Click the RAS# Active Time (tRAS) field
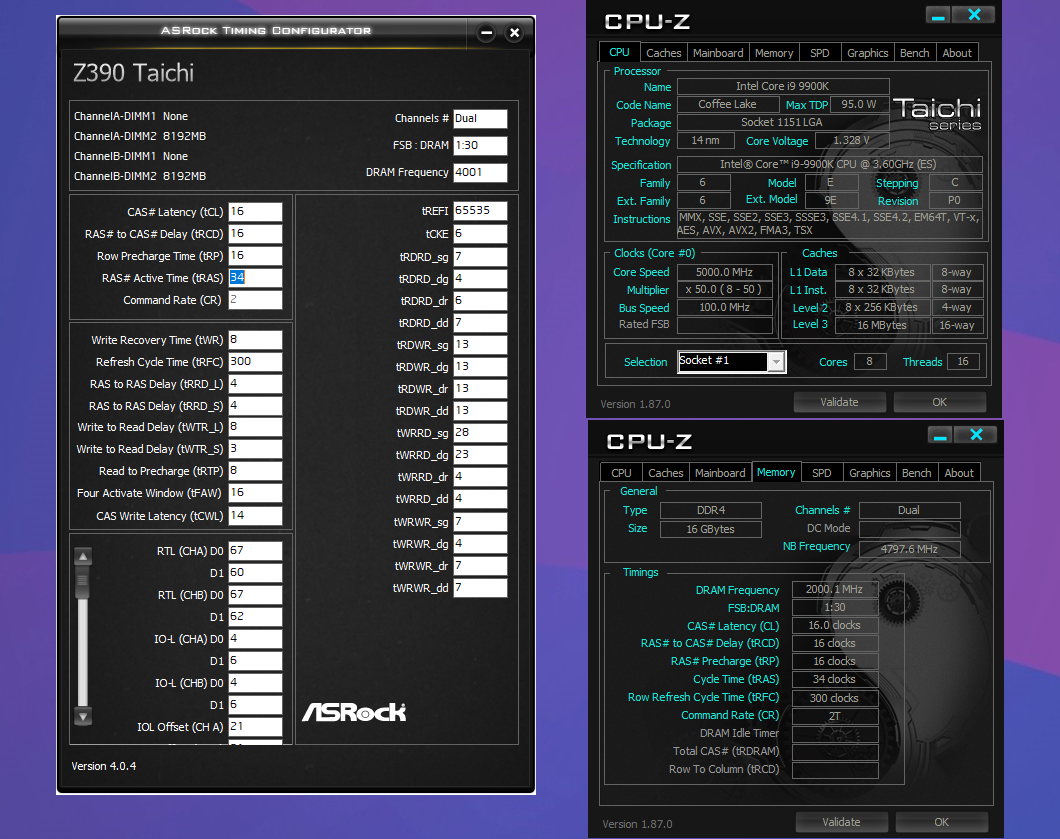This screenshot has width=1060, height=839. pyautogui.click(x=255, y=278)
